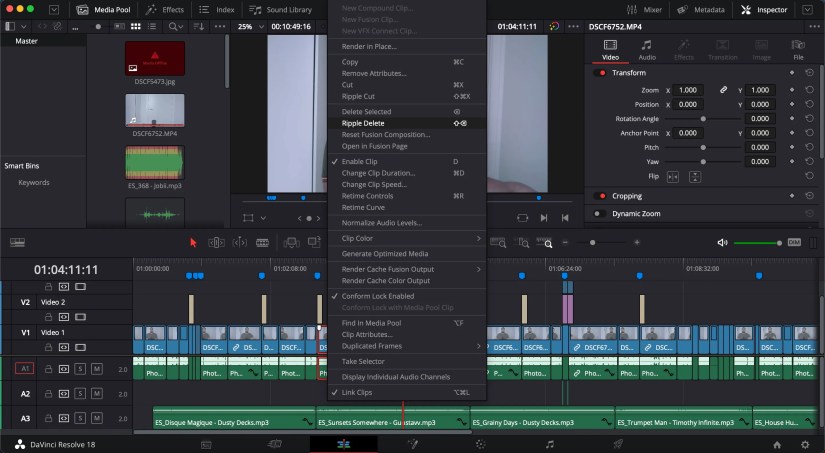Open the Edit Index panel
The height and width of the screenshot is (453, 825).
(x=217, y=9)
